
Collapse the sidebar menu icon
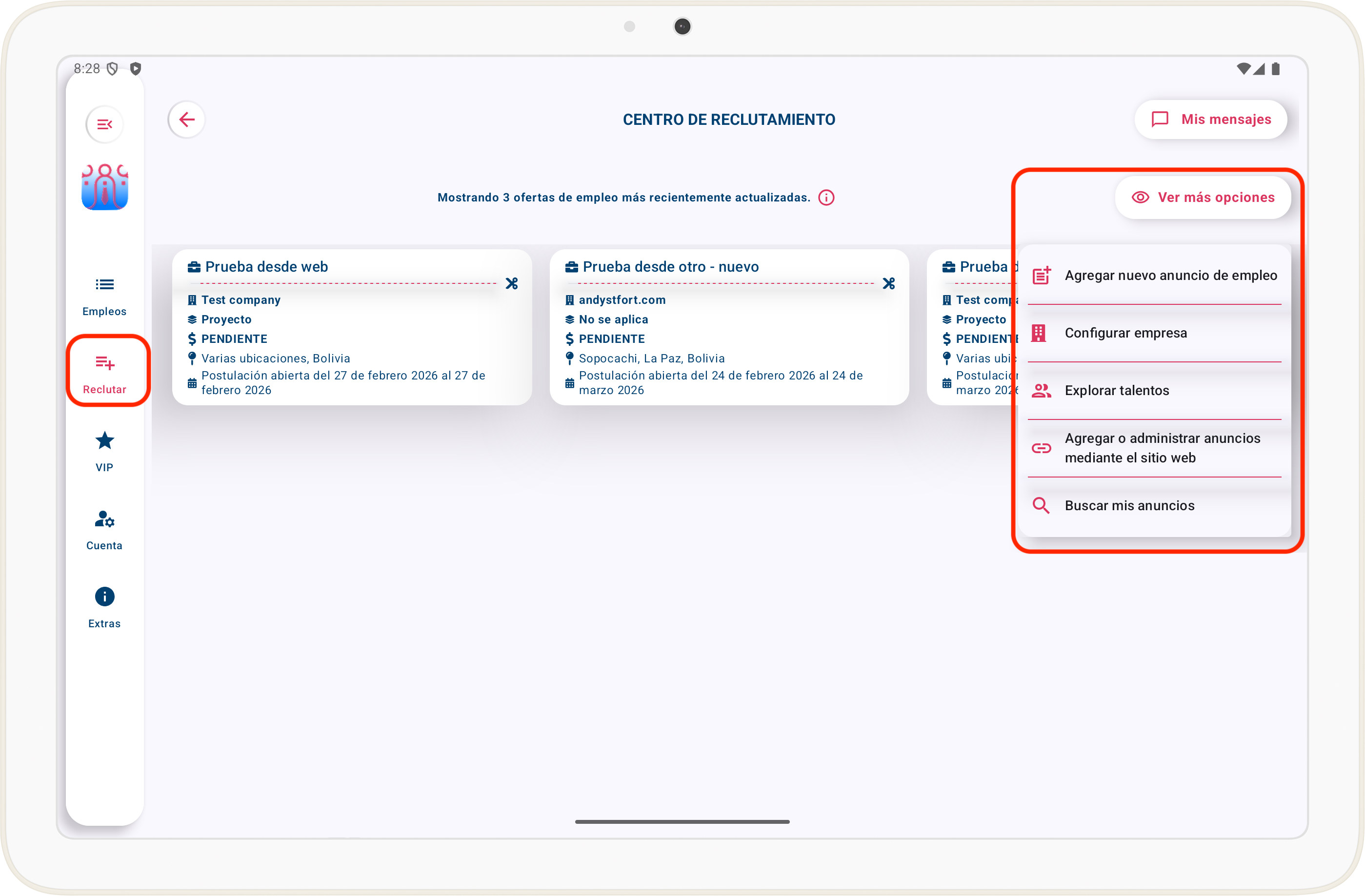(x=104, y=124)
